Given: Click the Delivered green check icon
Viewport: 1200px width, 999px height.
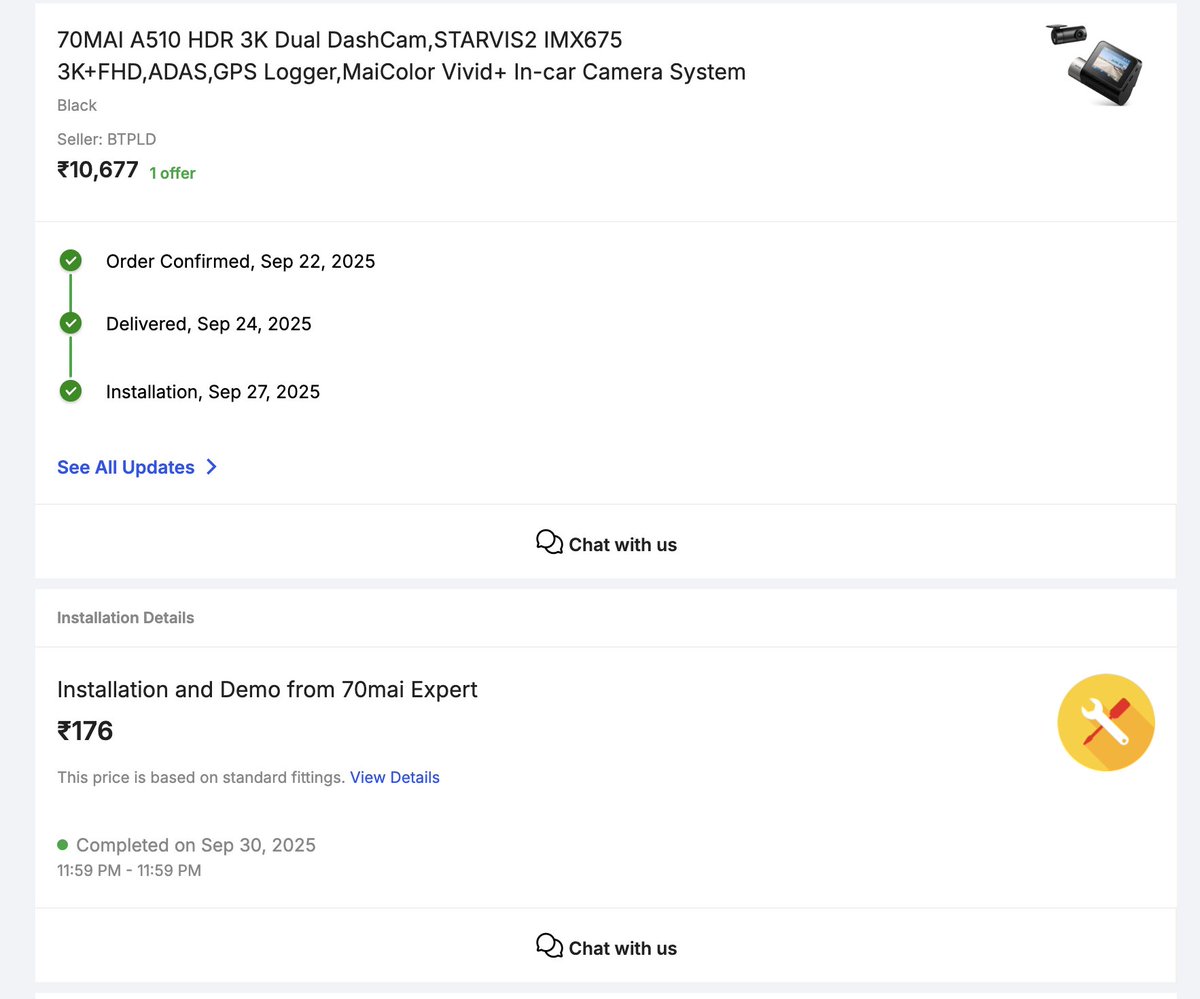Looking at the screenshot, I should pos(70,323).
